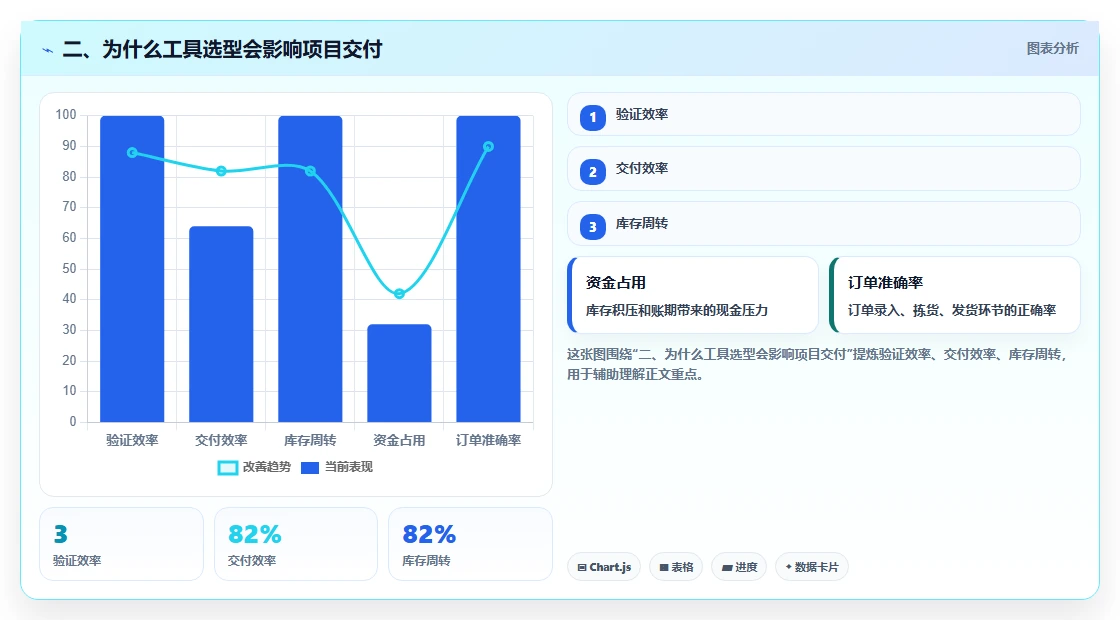Open the 订单准确率 info card
This screenshot has height=620, width=1120.
coord(955,295)
